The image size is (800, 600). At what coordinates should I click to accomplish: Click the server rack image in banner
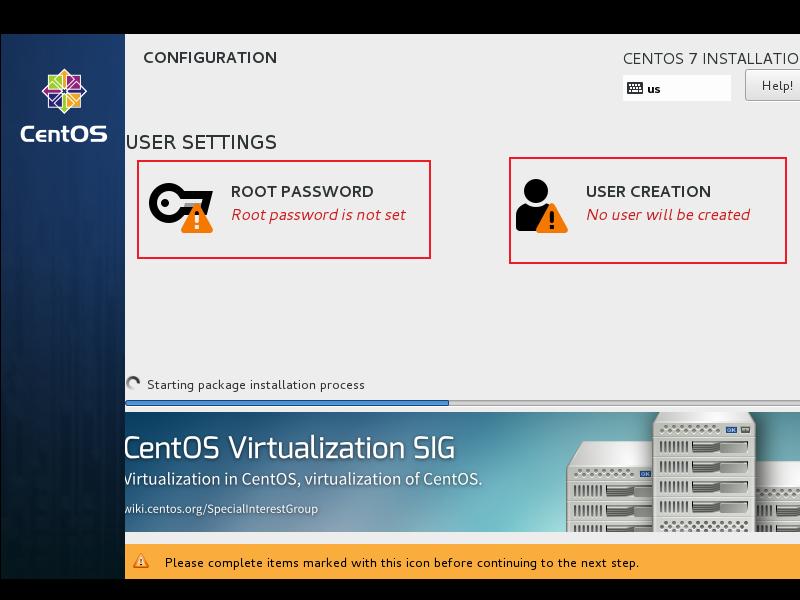680,475
